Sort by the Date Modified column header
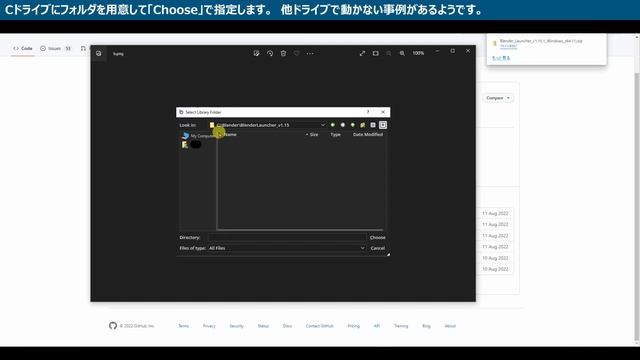This screenshot has width=640, height=360. 368,134
